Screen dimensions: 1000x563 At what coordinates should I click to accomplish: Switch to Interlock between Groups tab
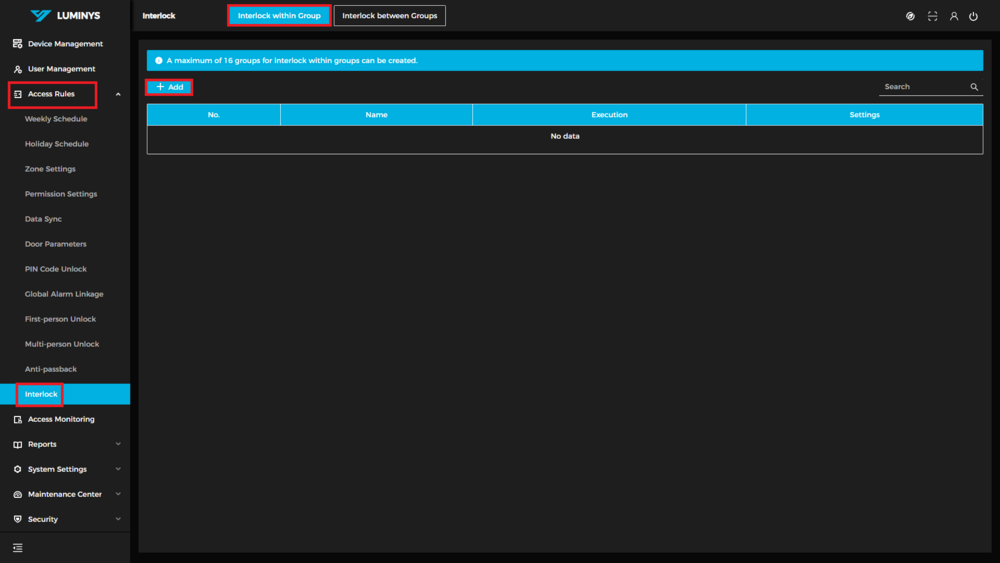point(389,16)
